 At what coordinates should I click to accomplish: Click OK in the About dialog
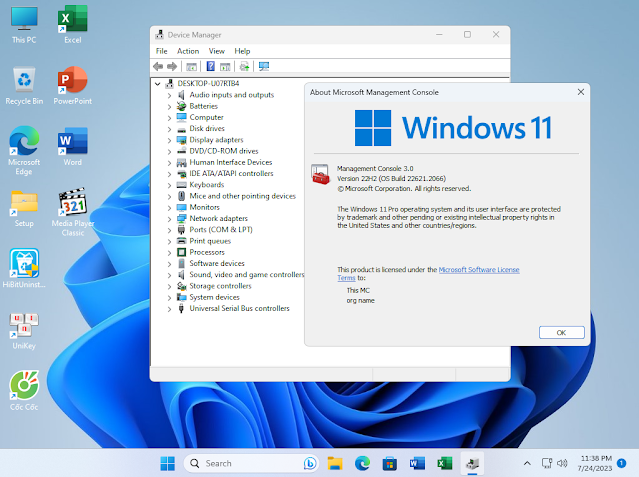(561, 332)
